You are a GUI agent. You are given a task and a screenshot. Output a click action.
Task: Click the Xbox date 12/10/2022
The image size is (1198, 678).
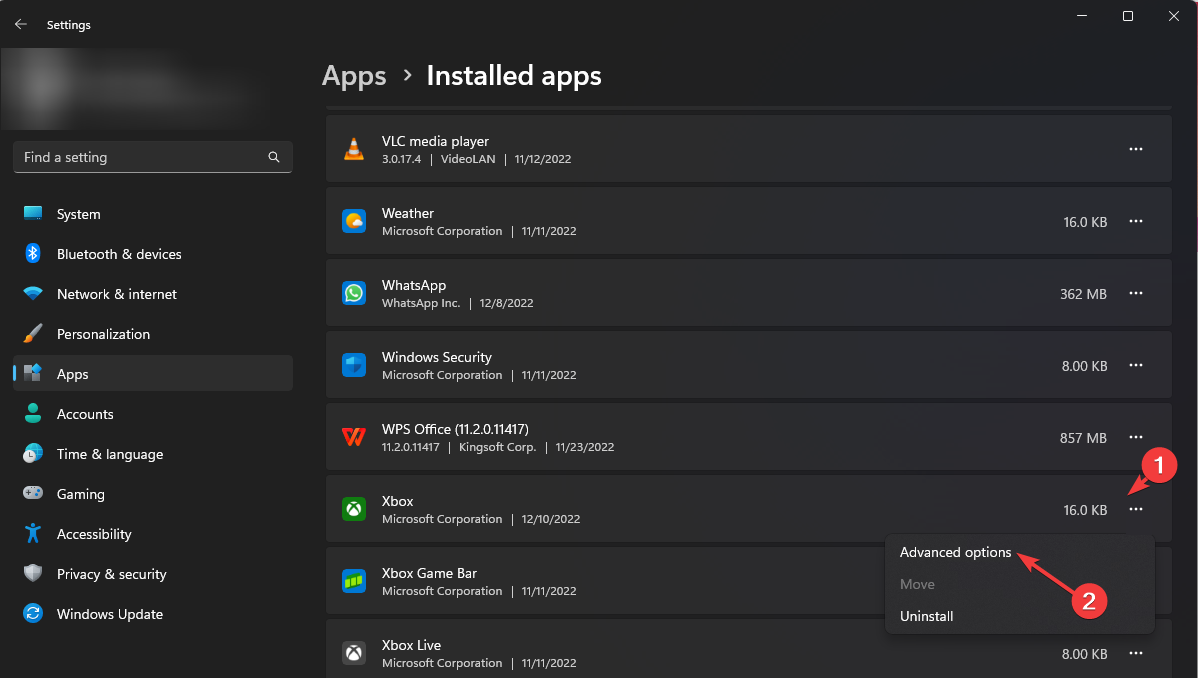coord(550,518)
